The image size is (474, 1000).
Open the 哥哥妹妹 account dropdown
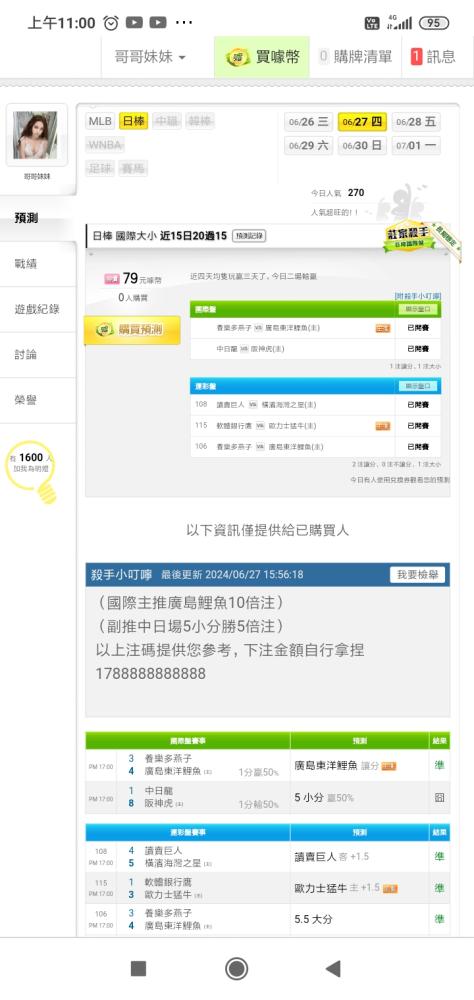150,57
